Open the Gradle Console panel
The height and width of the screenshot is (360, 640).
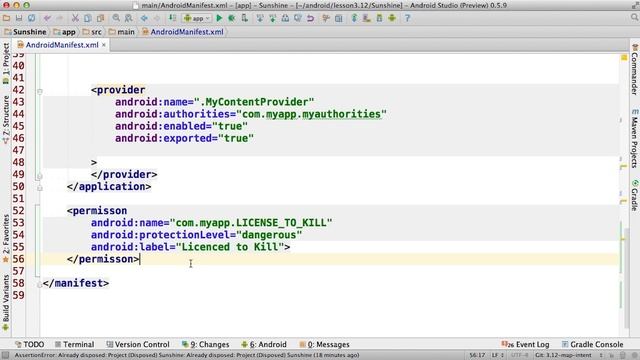coord(592,344)
